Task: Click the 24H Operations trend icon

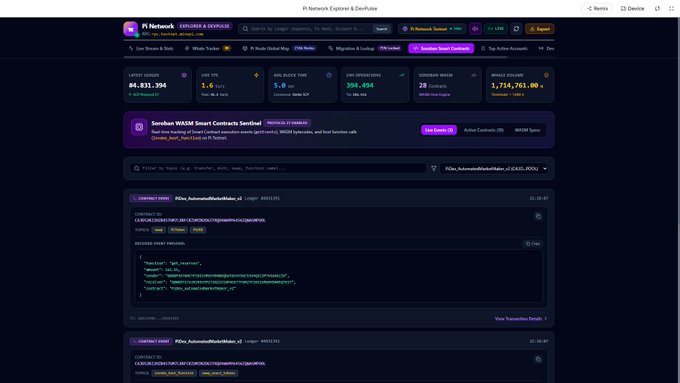Action: pyautogui.click(x=402, y=75)
